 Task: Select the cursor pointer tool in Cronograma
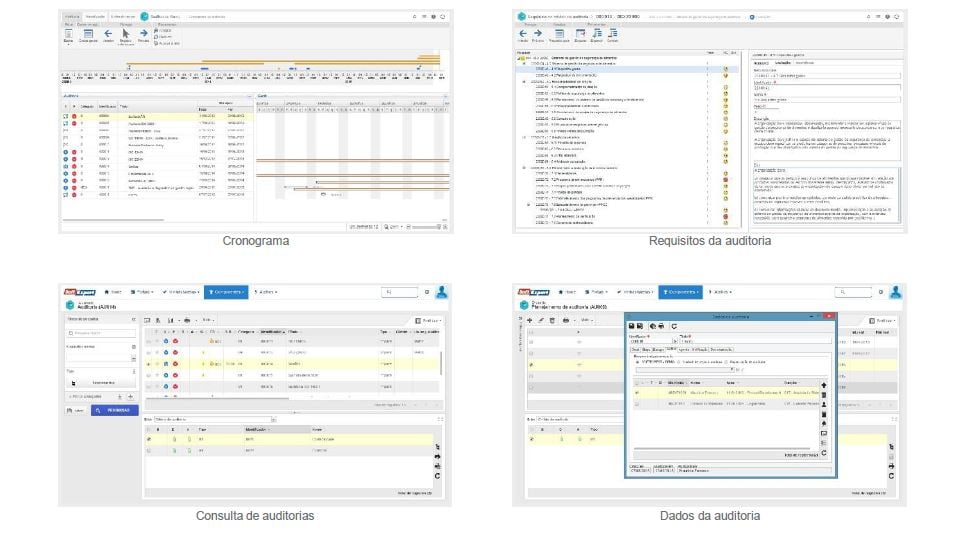pos(126,34)
